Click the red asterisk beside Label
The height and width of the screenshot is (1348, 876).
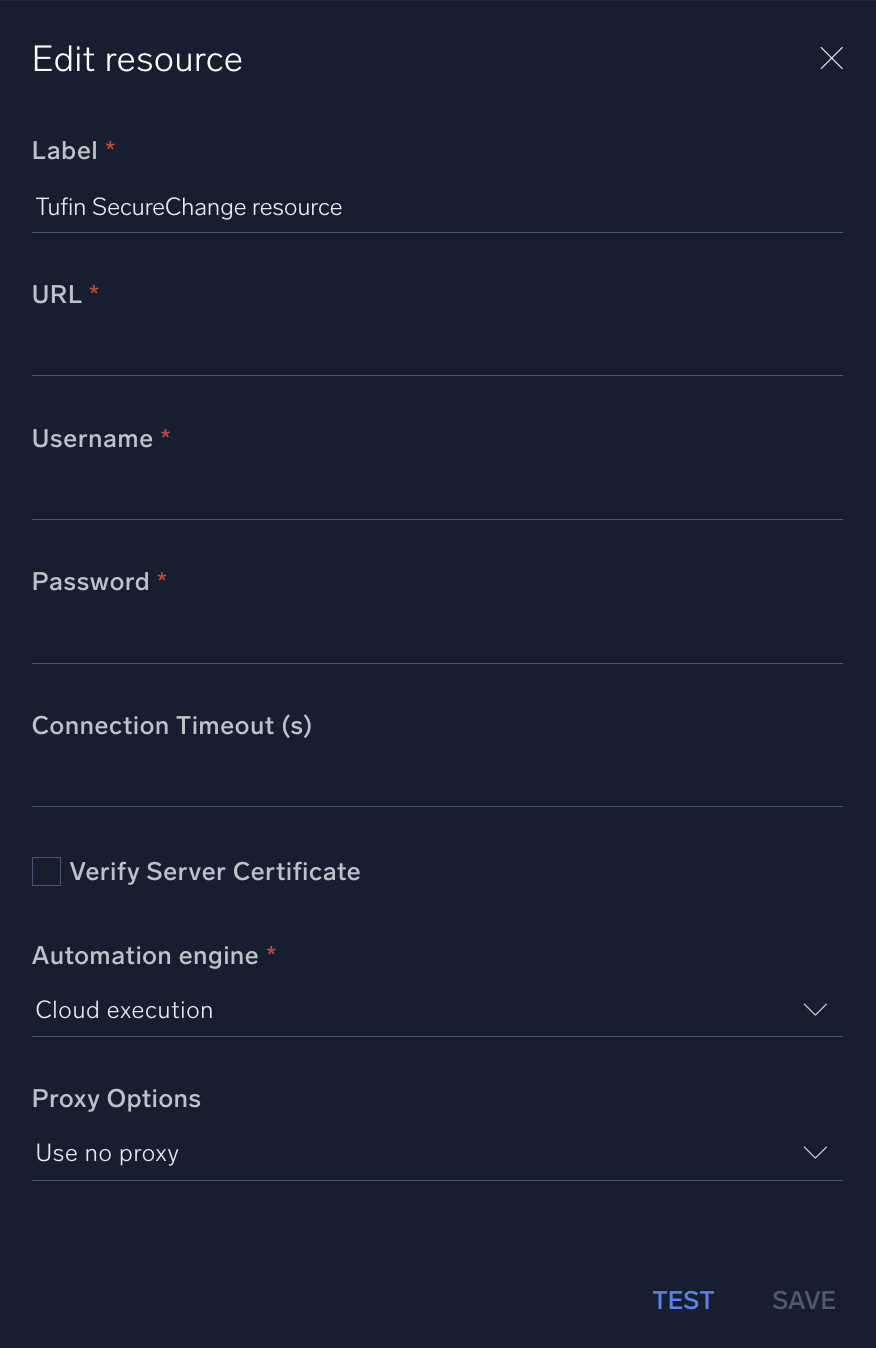(x=109, y=148)
